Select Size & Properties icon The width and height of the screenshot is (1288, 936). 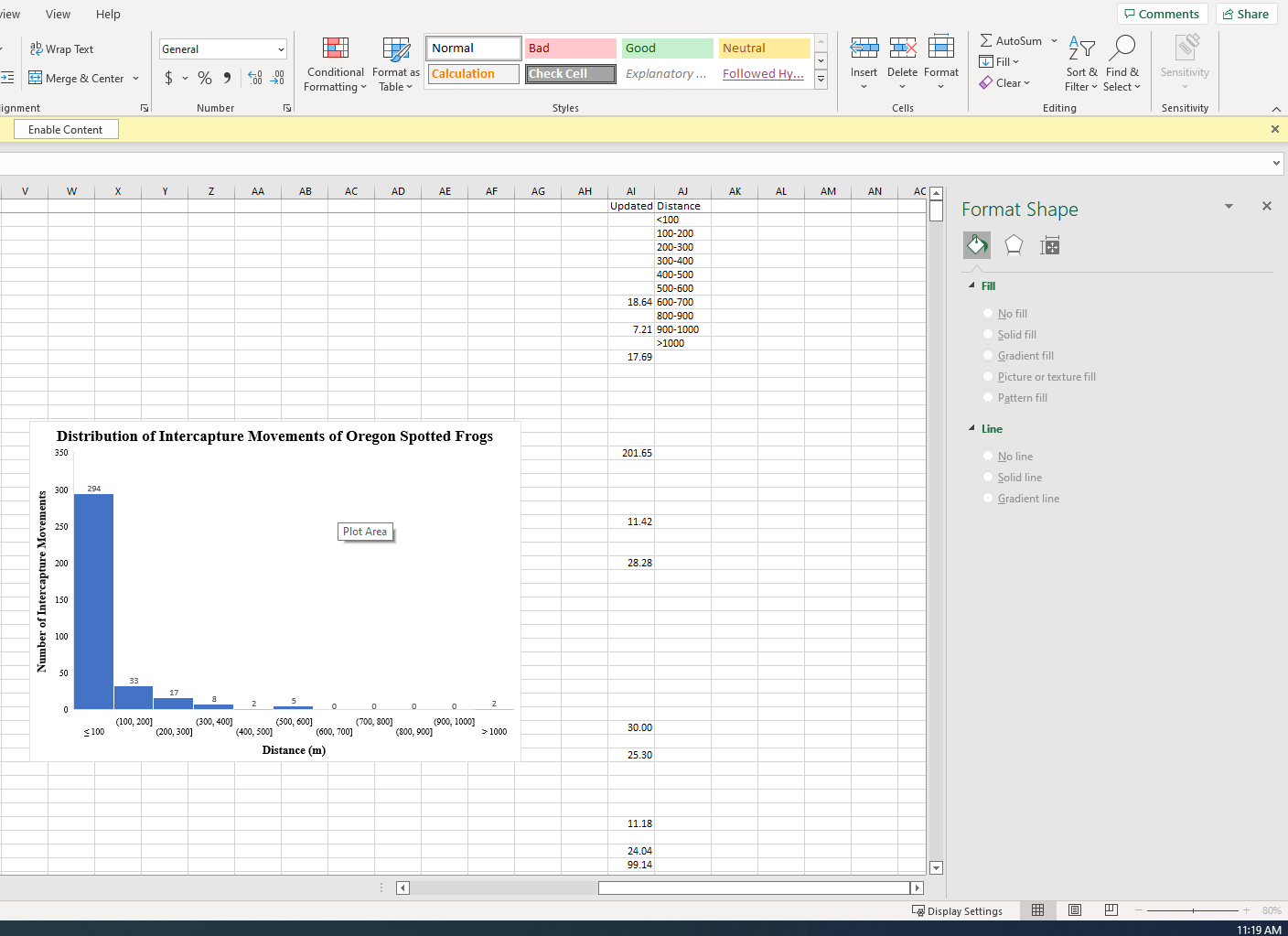coord(1050,245)
